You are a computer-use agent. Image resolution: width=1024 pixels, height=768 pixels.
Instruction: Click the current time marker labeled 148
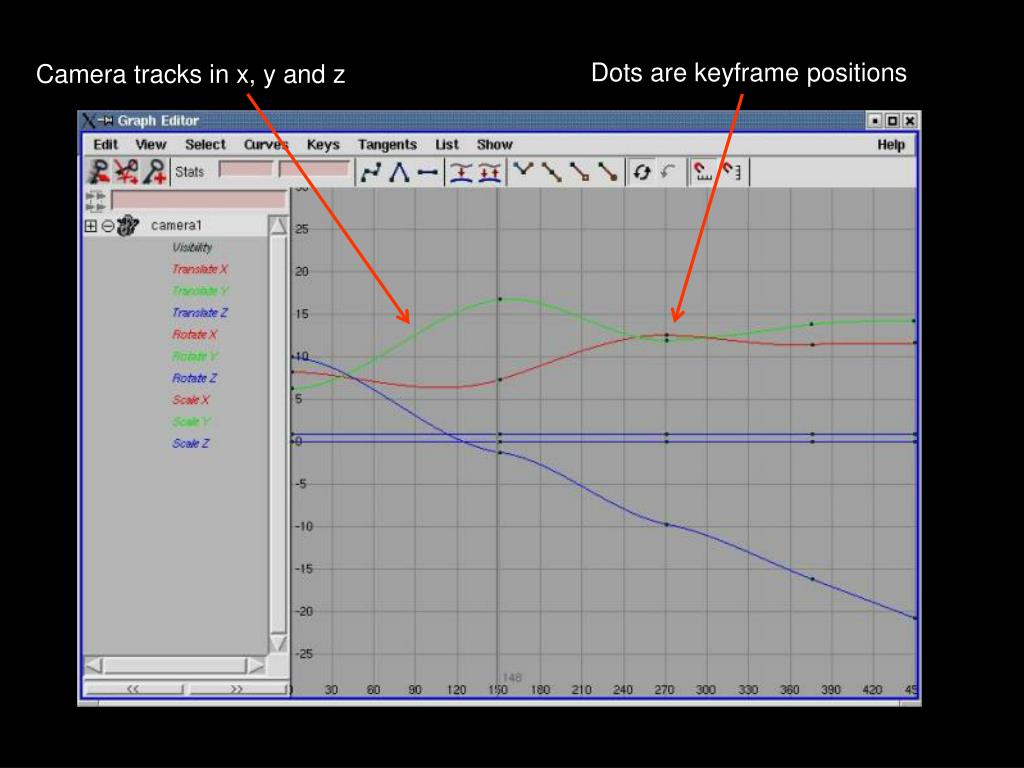[513, 678]
